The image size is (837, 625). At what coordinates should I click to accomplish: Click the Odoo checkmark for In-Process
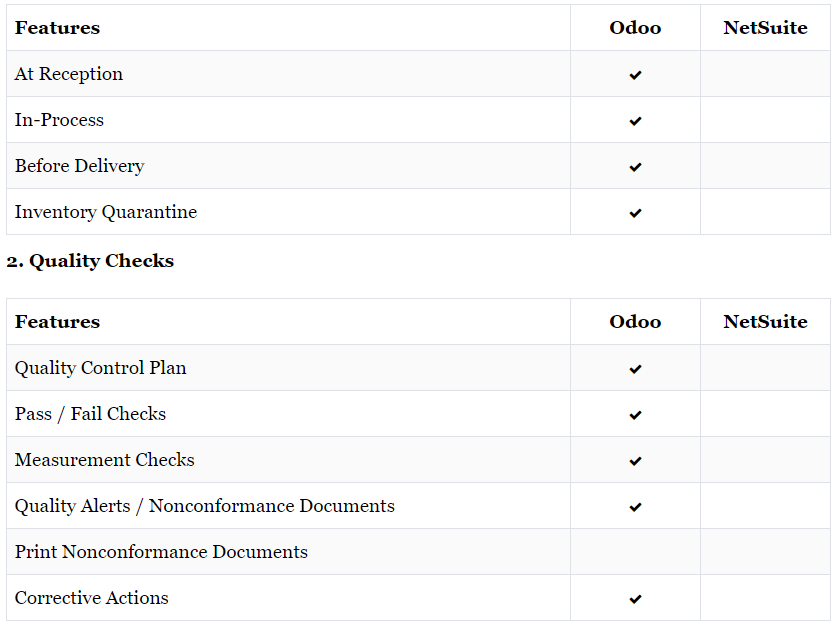coord(635,121)
